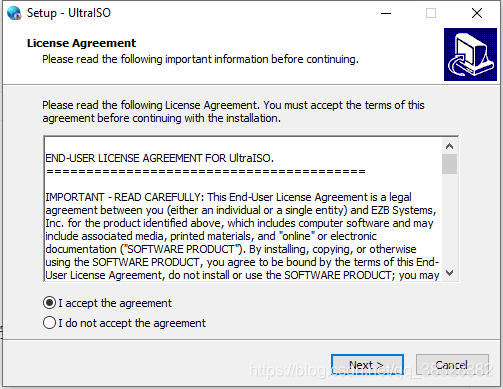503x389 pixels.
Task: Click the license scroll up arrow
Action: [x=449, y=146]
